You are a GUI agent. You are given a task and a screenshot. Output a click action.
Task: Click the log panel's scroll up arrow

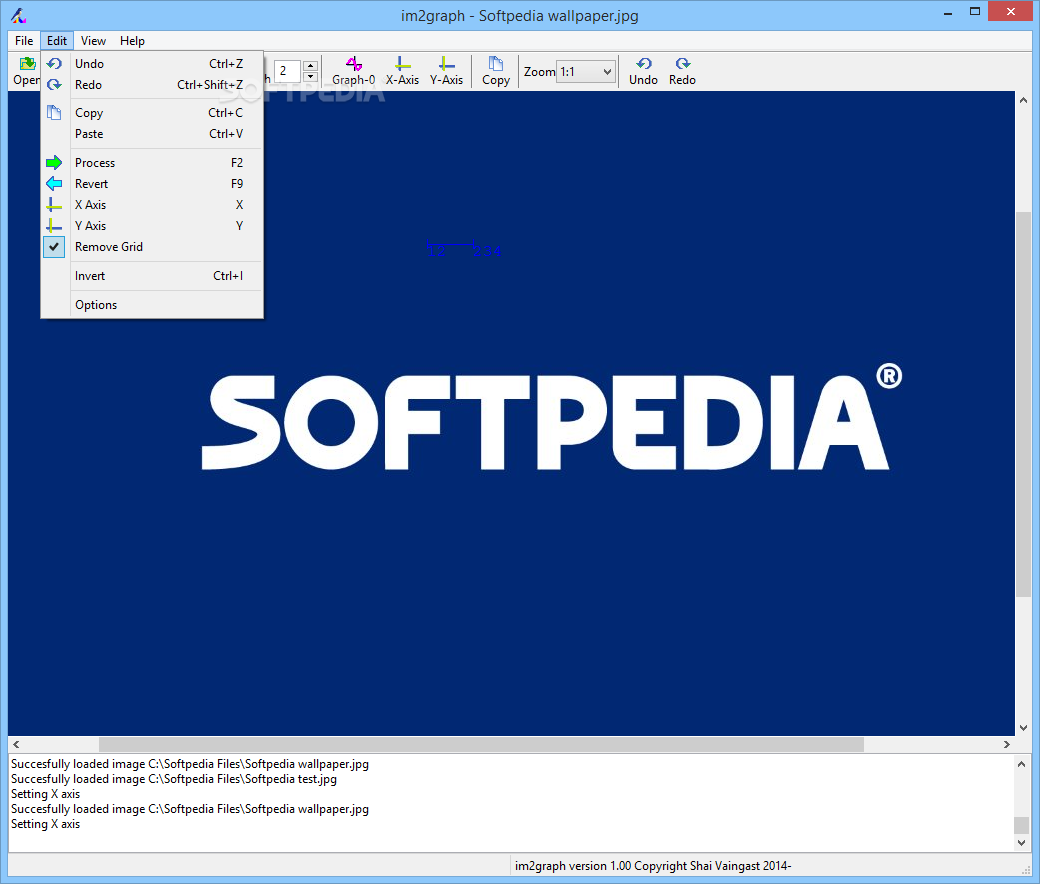point(1021,764)
